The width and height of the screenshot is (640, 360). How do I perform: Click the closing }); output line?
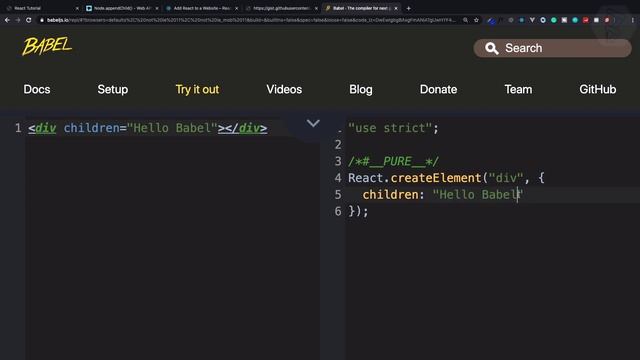click(358, 211)
